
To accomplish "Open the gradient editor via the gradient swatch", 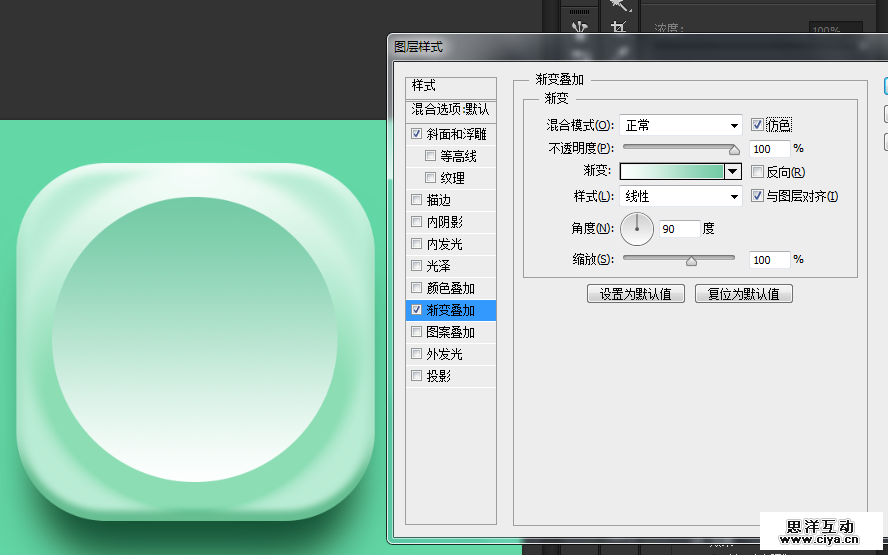I will [672, 172].
